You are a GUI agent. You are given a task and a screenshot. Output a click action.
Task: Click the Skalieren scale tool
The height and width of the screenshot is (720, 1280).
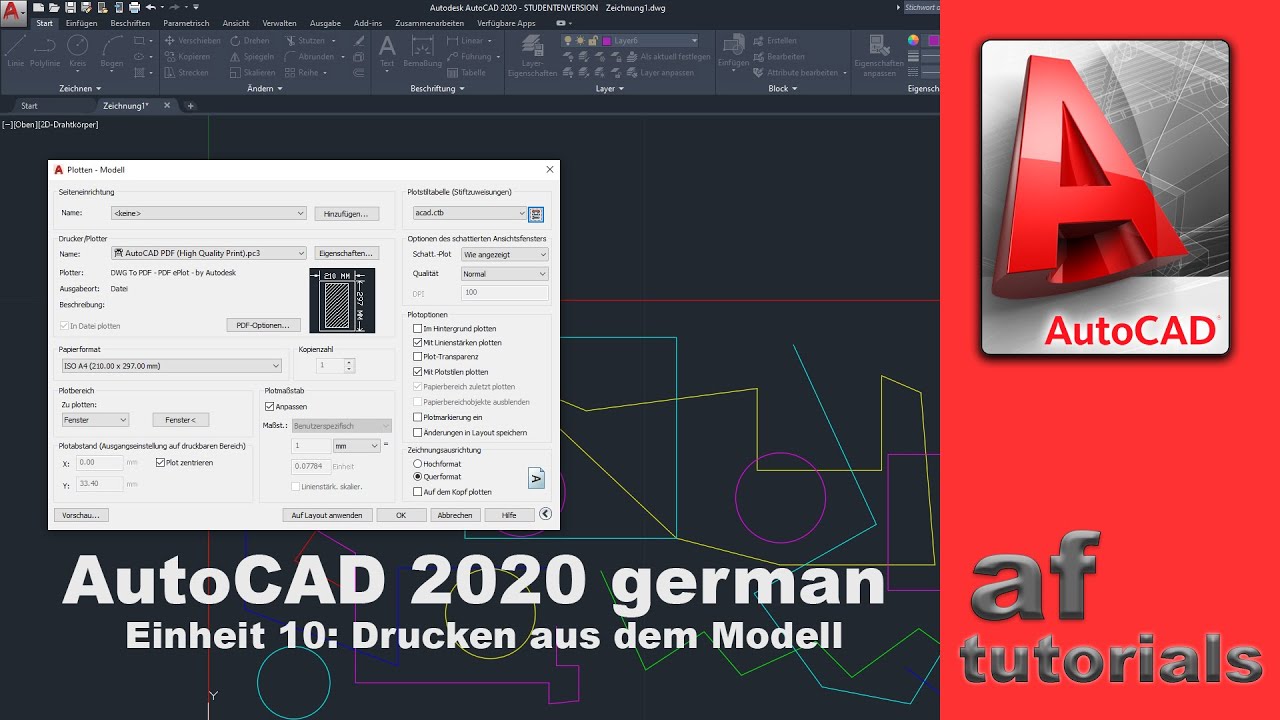click(253, 72)
